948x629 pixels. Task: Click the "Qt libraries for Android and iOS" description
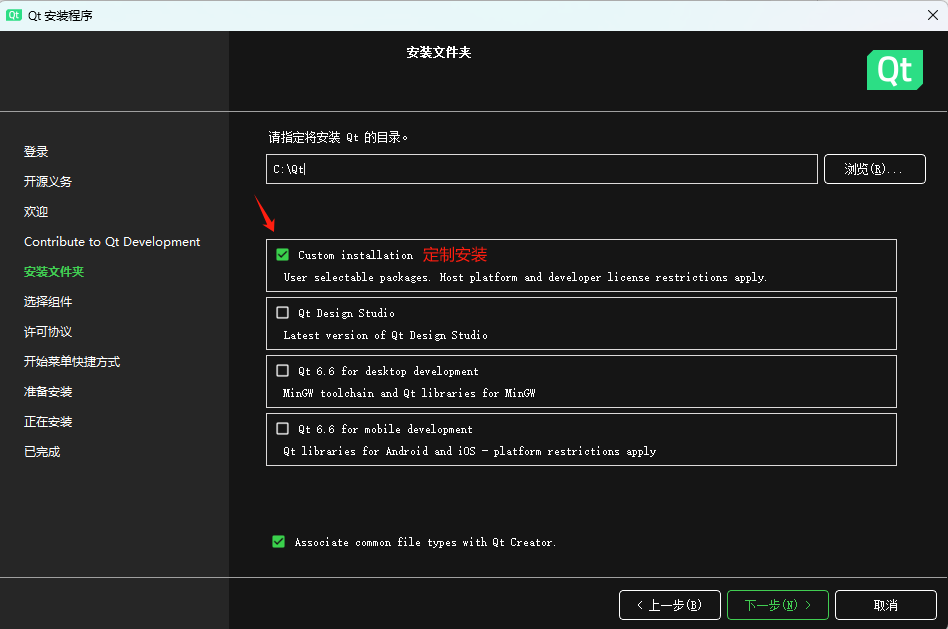(x=470, y=451)
